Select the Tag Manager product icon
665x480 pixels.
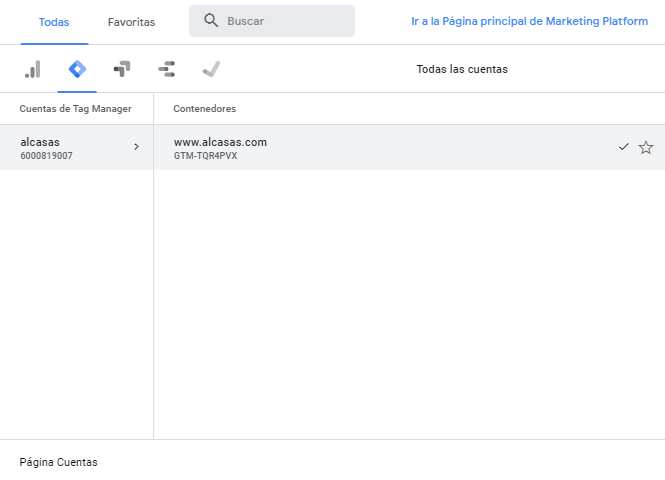coord(77,69)
